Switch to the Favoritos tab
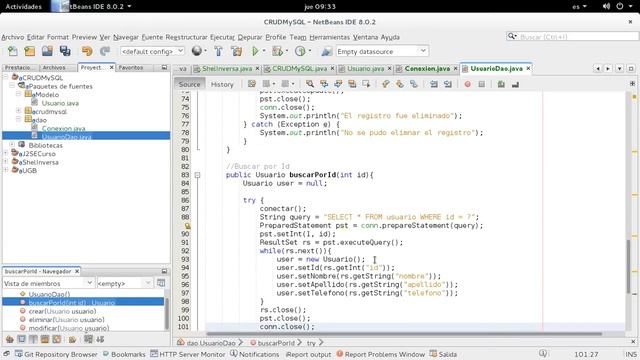 click(x=131, y=67)
